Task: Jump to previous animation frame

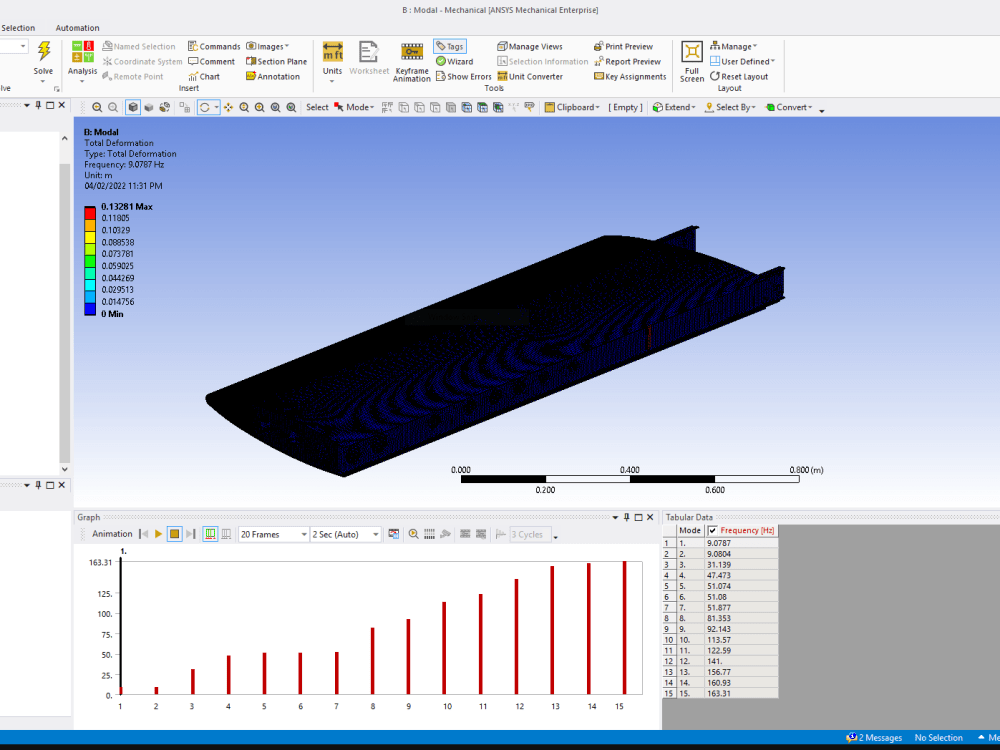Action: [143, 534]
